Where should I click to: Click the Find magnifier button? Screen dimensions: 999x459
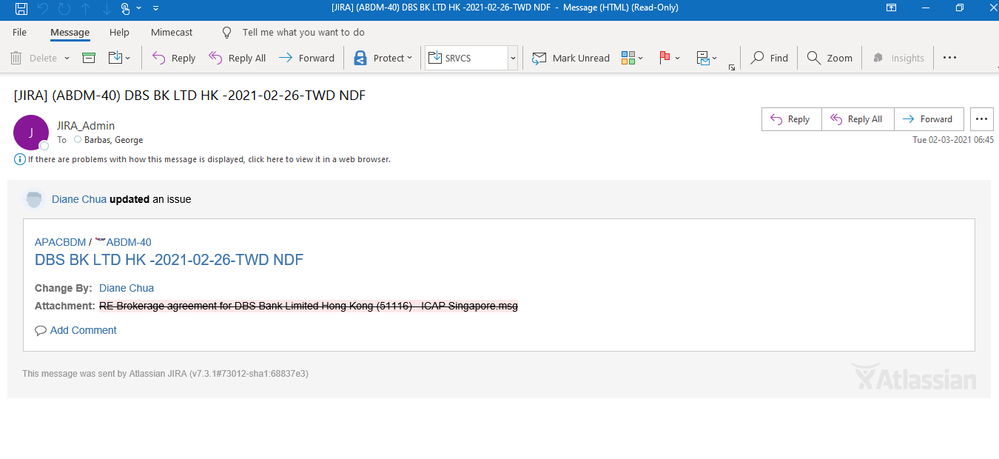(769, 58)
